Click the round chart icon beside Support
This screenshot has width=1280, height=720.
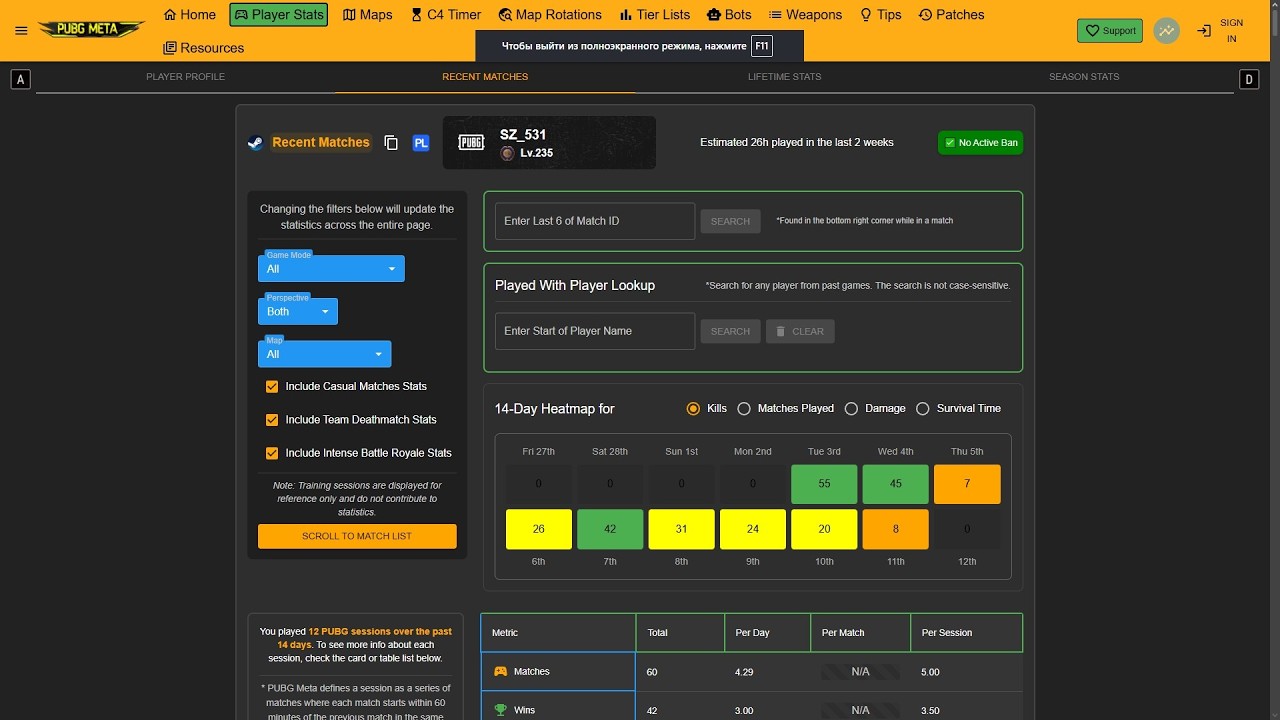(1166, 31)
